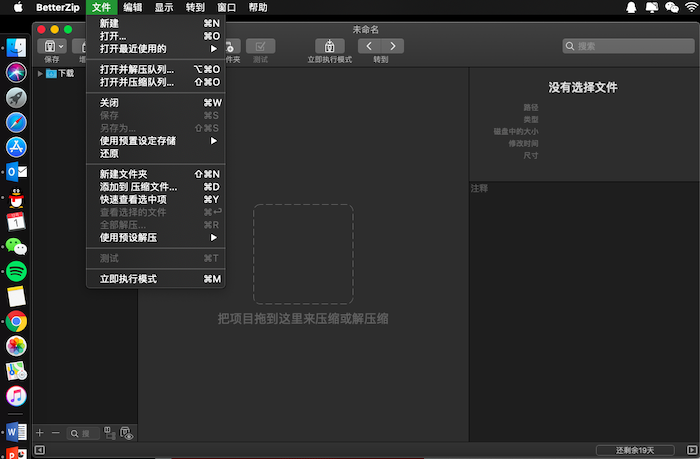Click the forward navigation arrow in toolbar
Image resolution: width=700 pixels, height=459 pixels.
coord(393,46)
